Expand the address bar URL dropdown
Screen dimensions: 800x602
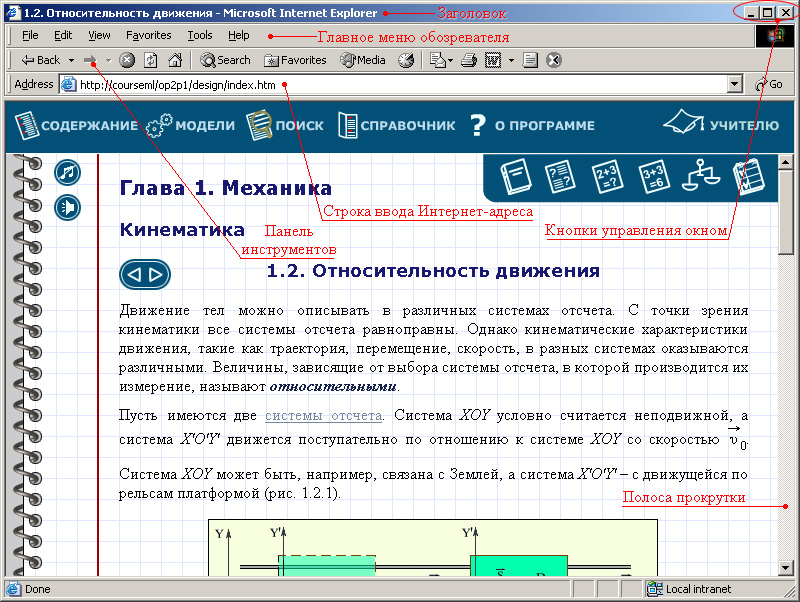click(735, 85)
